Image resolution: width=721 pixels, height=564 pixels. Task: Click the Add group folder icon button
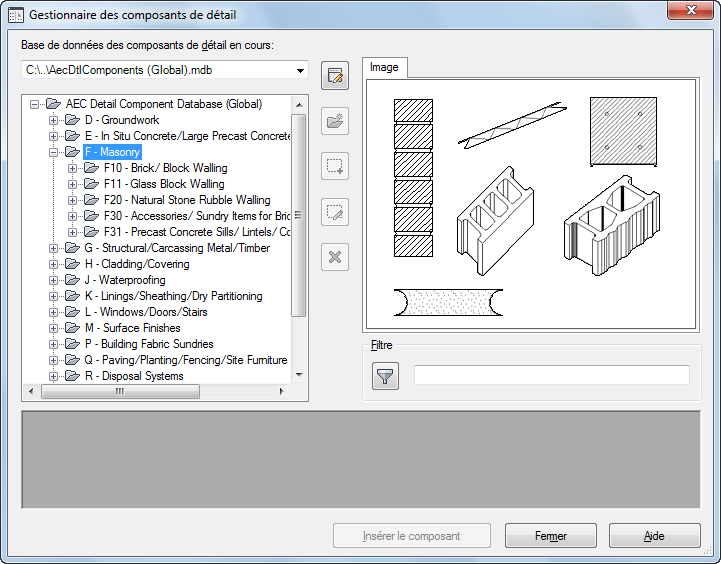(x=335, y=121)
